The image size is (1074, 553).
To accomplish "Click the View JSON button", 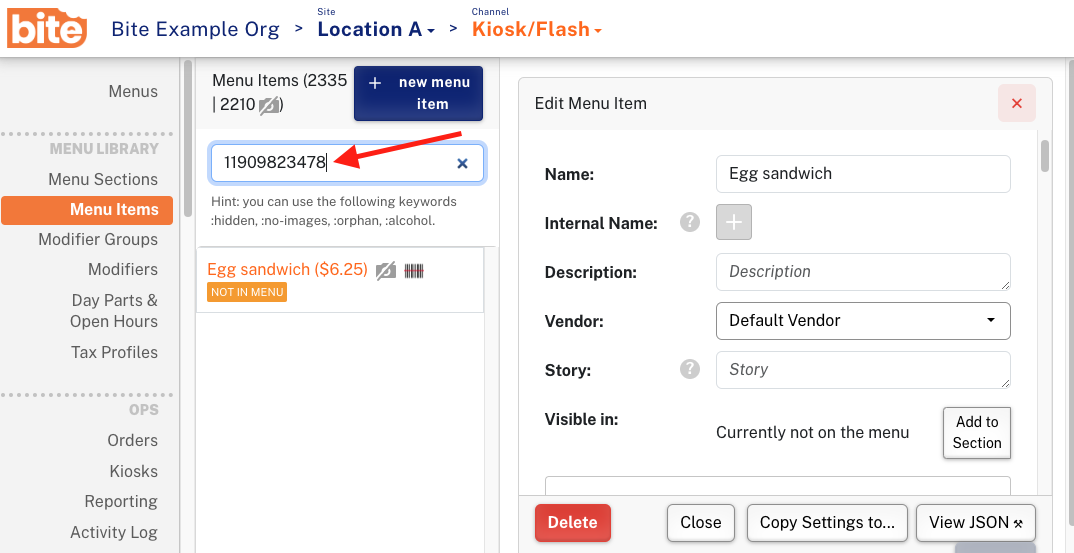I will [975, 523].
